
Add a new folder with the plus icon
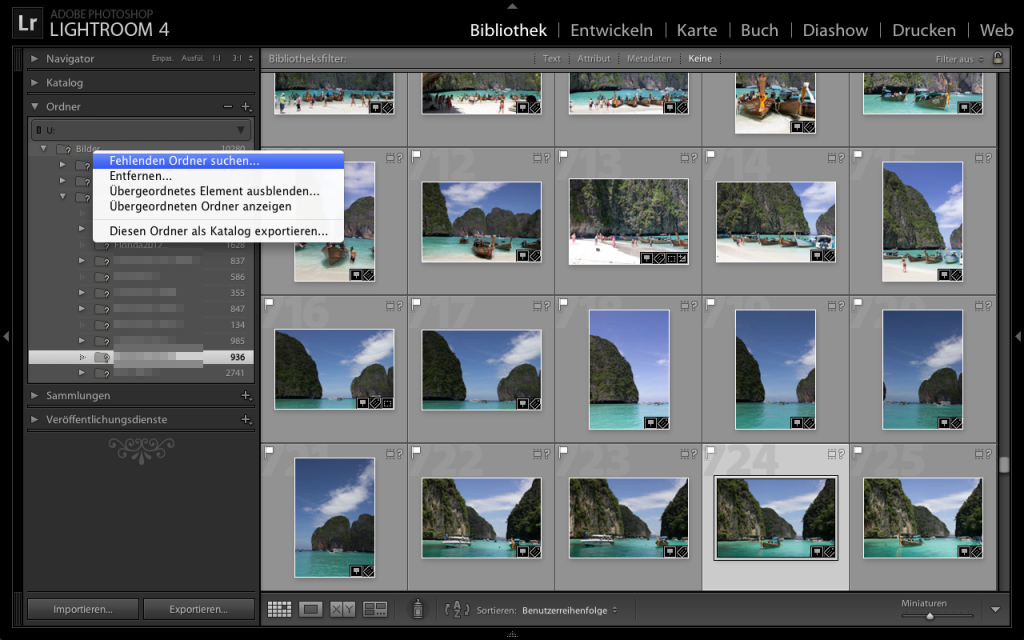pos(245,106)
